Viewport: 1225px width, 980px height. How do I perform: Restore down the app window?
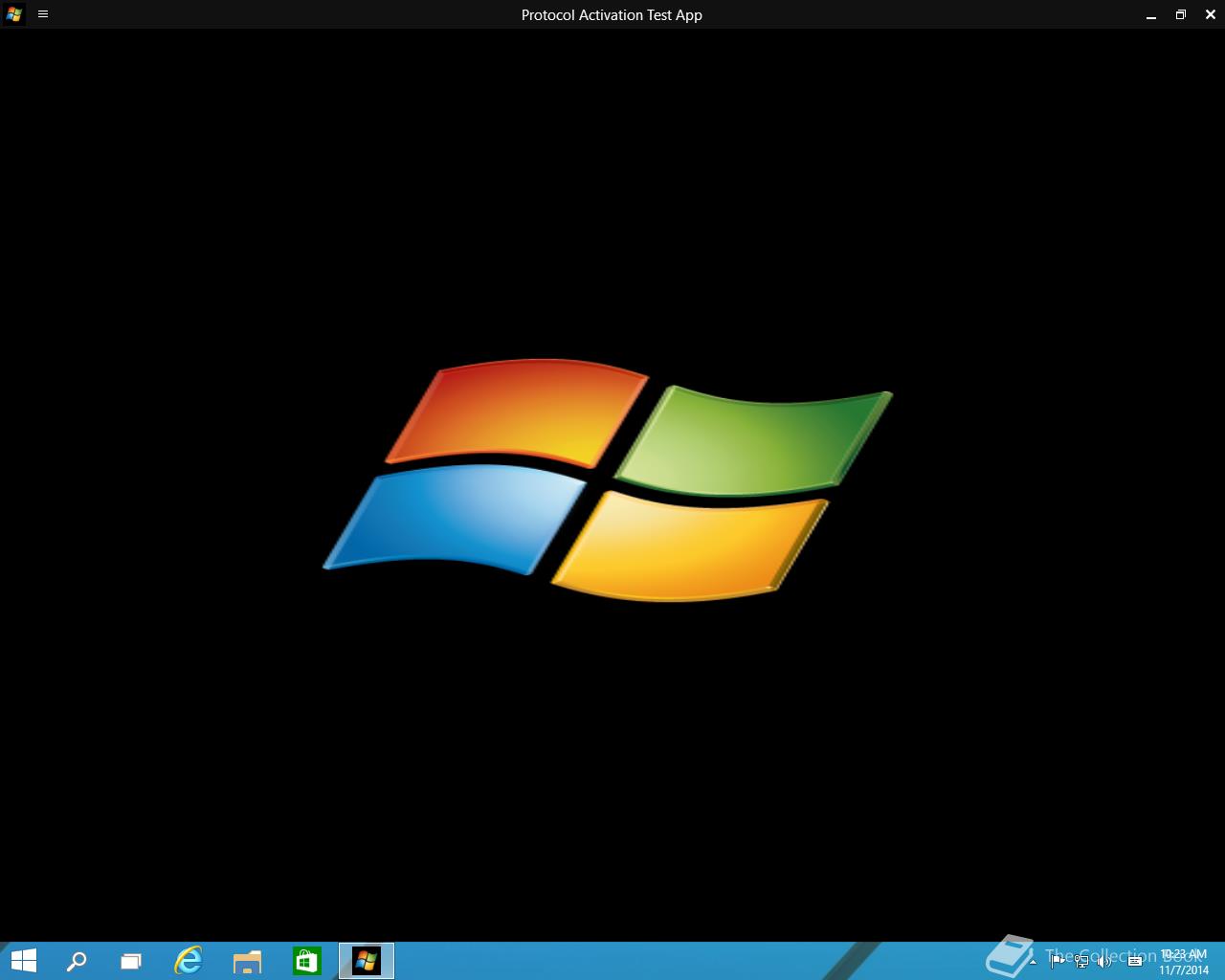[1181, 14]
